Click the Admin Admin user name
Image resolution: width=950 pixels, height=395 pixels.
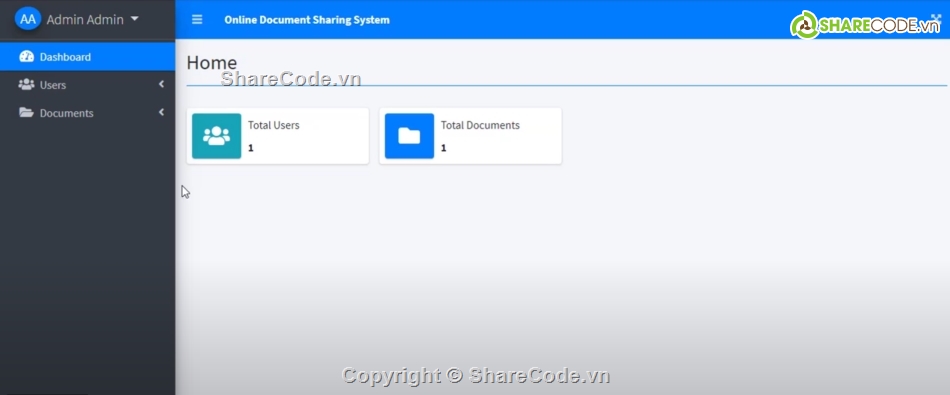(85, 19)
